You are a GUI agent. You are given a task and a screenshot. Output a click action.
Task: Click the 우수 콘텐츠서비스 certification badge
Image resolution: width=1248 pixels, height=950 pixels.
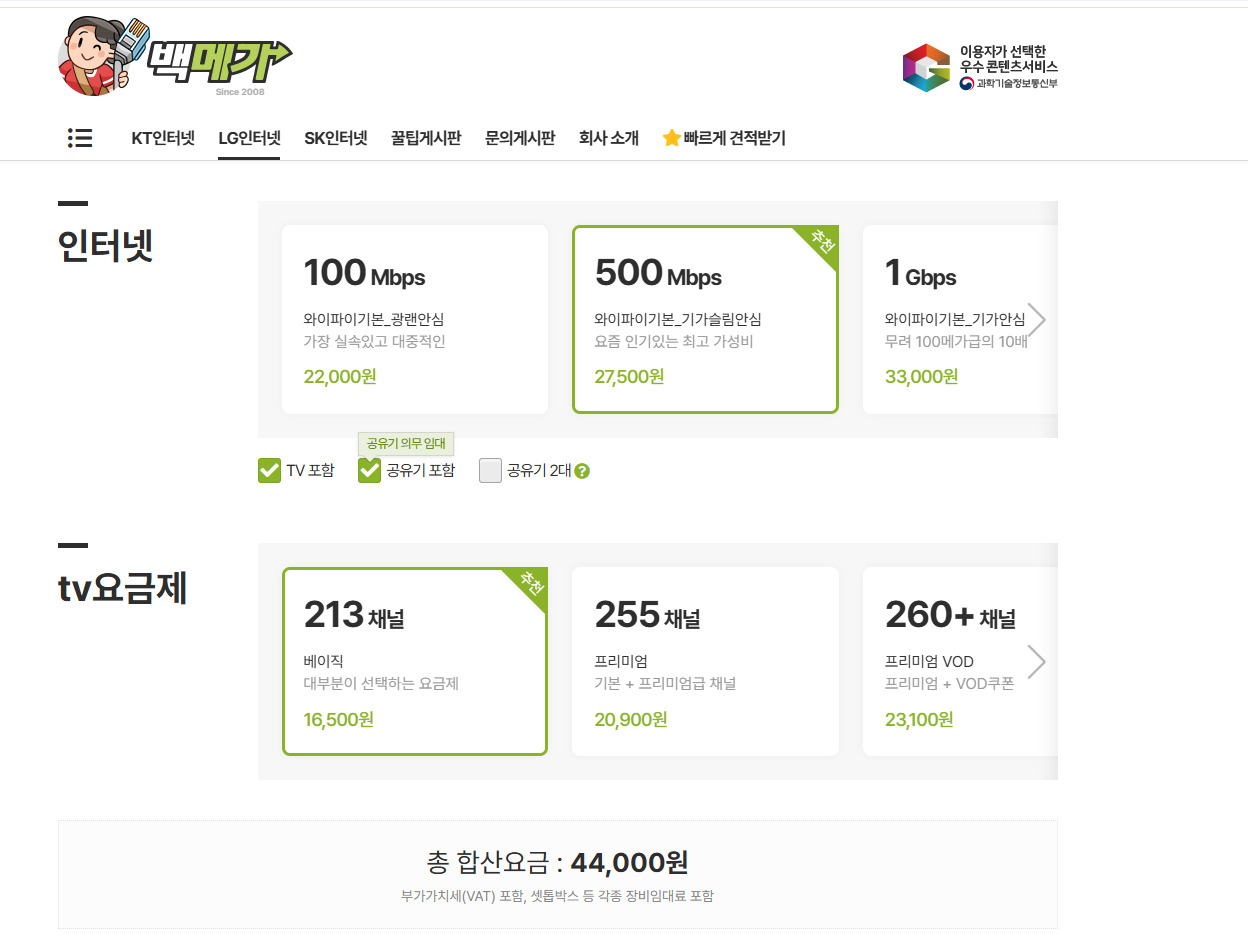pos(979,68)
